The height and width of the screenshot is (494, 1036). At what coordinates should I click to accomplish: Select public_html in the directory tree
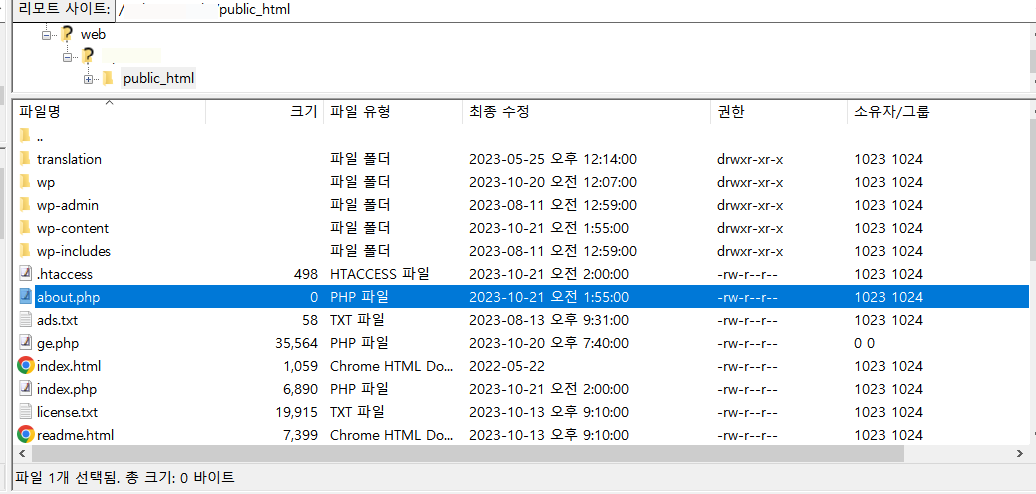point(159,79)
